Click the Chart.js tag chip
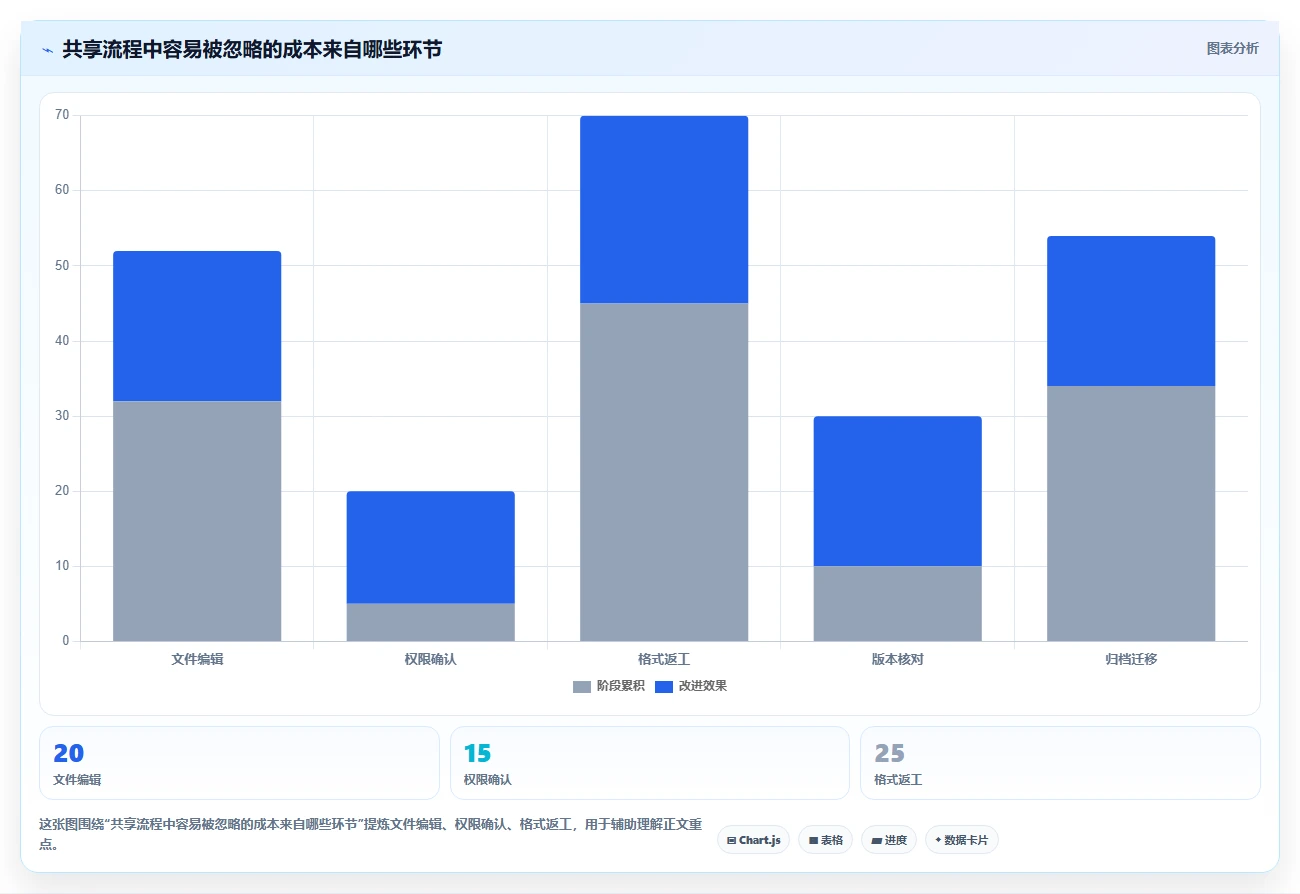Viewport: 1300px width, 894px height. pos(754,840)
